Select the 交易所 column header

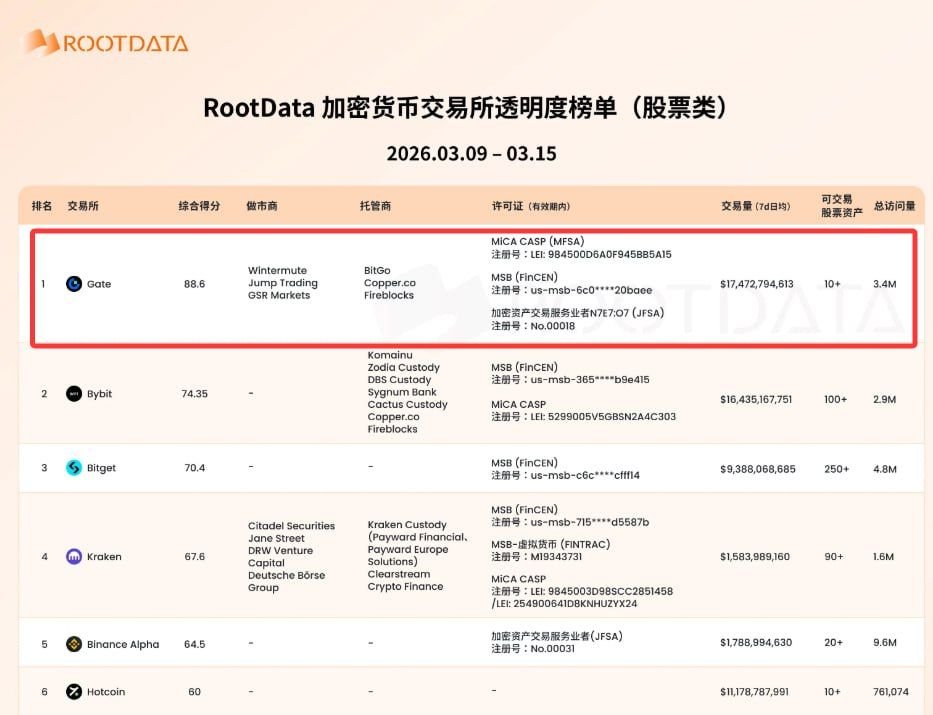tap(83, 206)
